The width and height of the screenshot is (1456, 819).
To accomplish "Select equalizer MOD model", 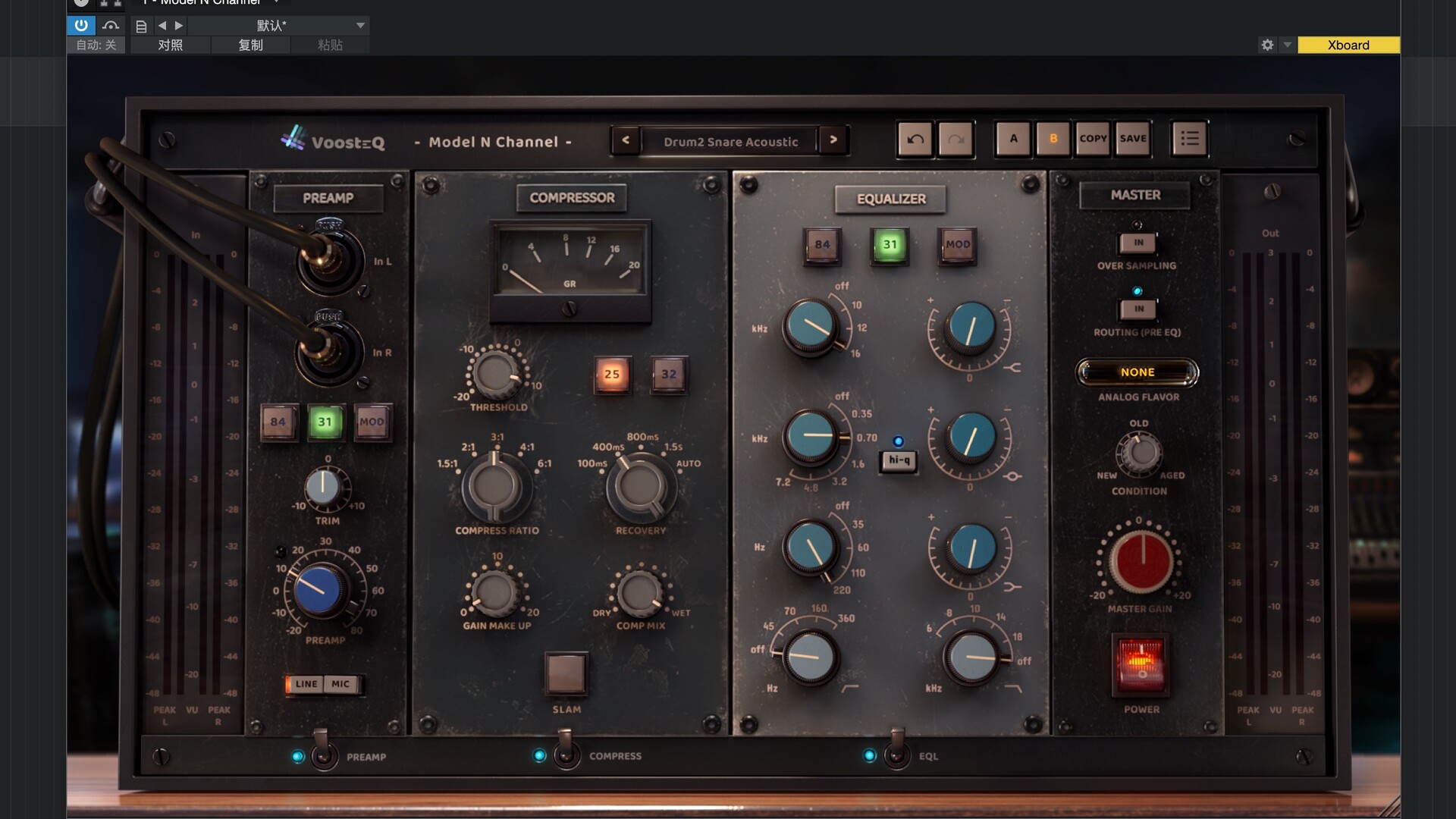I will (x=958, y=245).
